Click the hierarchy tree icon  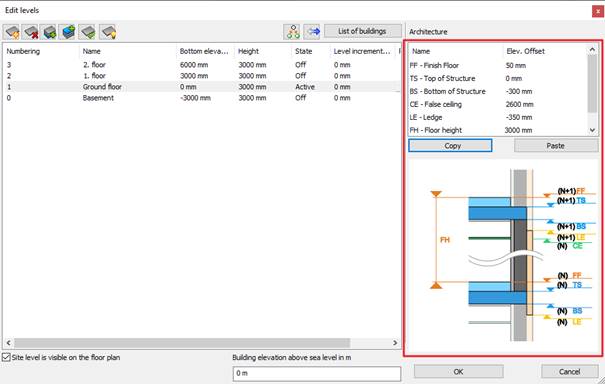[x=293, y=32]
